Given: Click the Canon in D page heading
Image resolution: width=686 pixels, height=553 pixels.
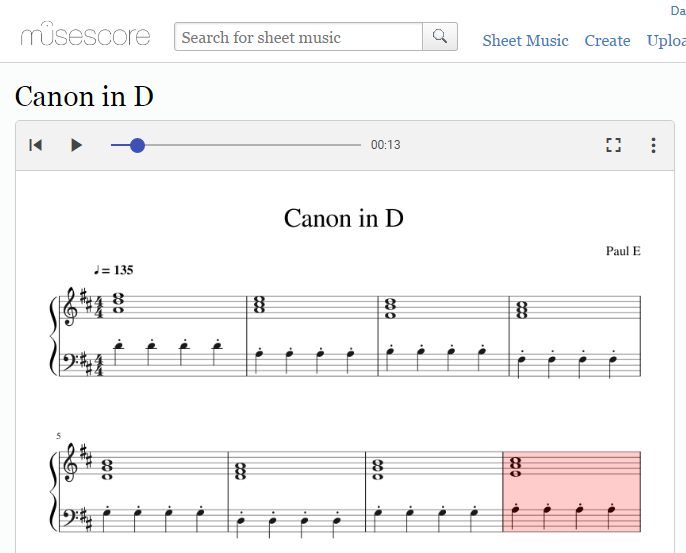Looking at the screenshot, I should (84, 96).
